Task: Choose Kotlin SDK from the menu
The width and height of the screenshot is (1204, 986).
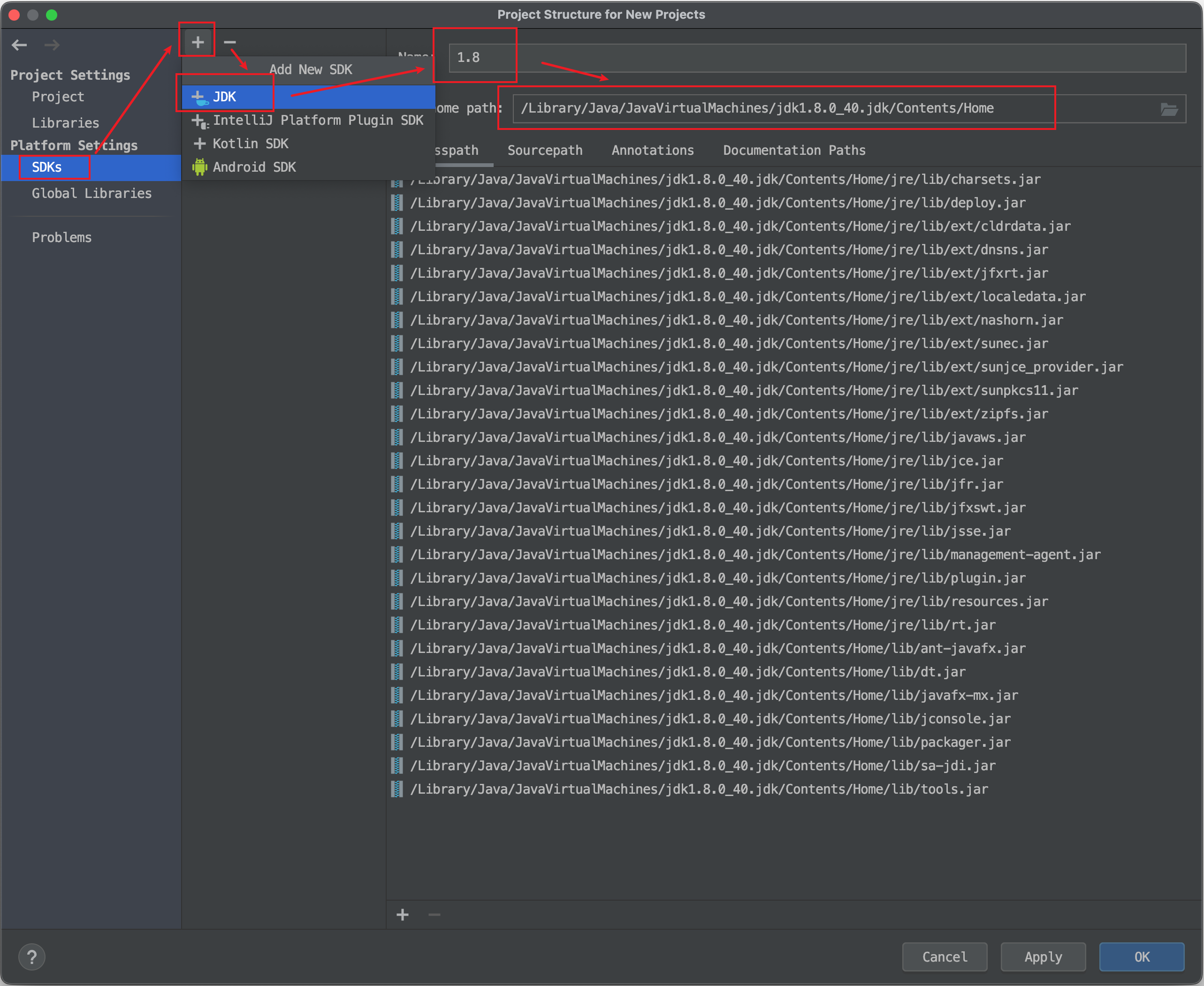Action: pyautogui.click(x=309, y=144)
